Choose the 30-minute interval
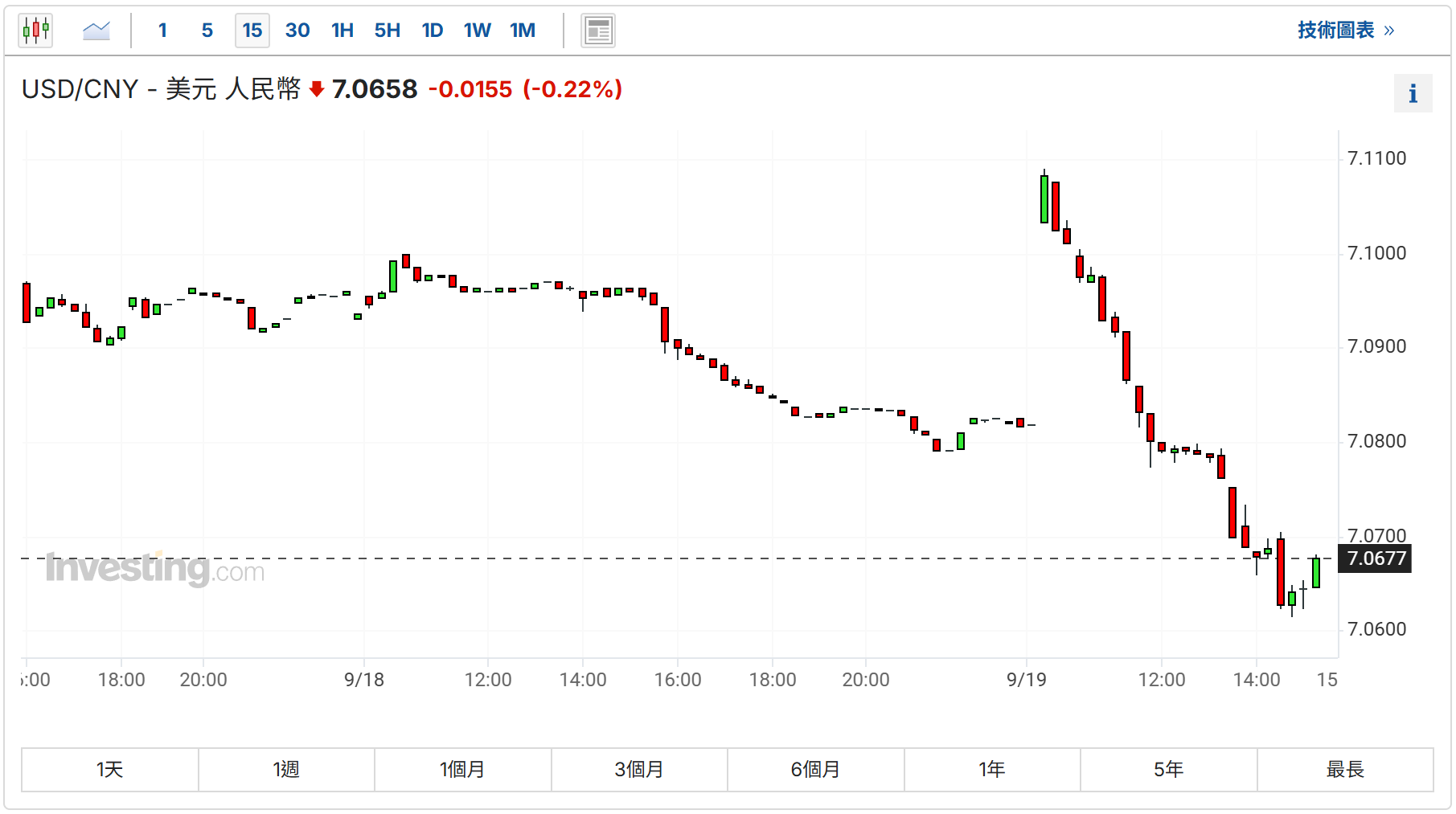Viewport: 1456px width, 814px height. (x=297, y=31)
